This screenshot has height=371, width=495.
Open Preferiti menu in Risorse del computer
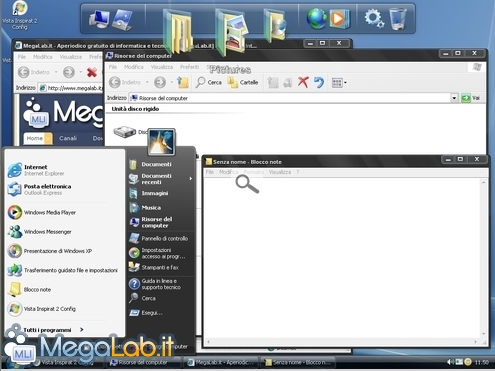[189, 67]
